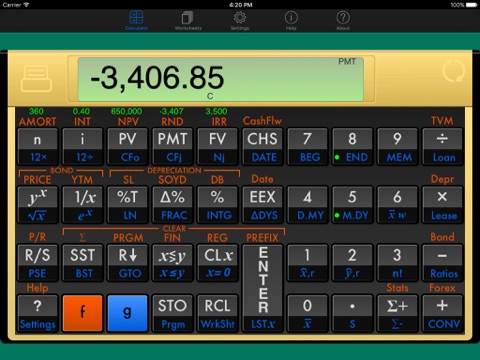The height and width of the screenshot is (360, 480).
Task: Tap the CHS change sign key
Action: tap(262, 146)
